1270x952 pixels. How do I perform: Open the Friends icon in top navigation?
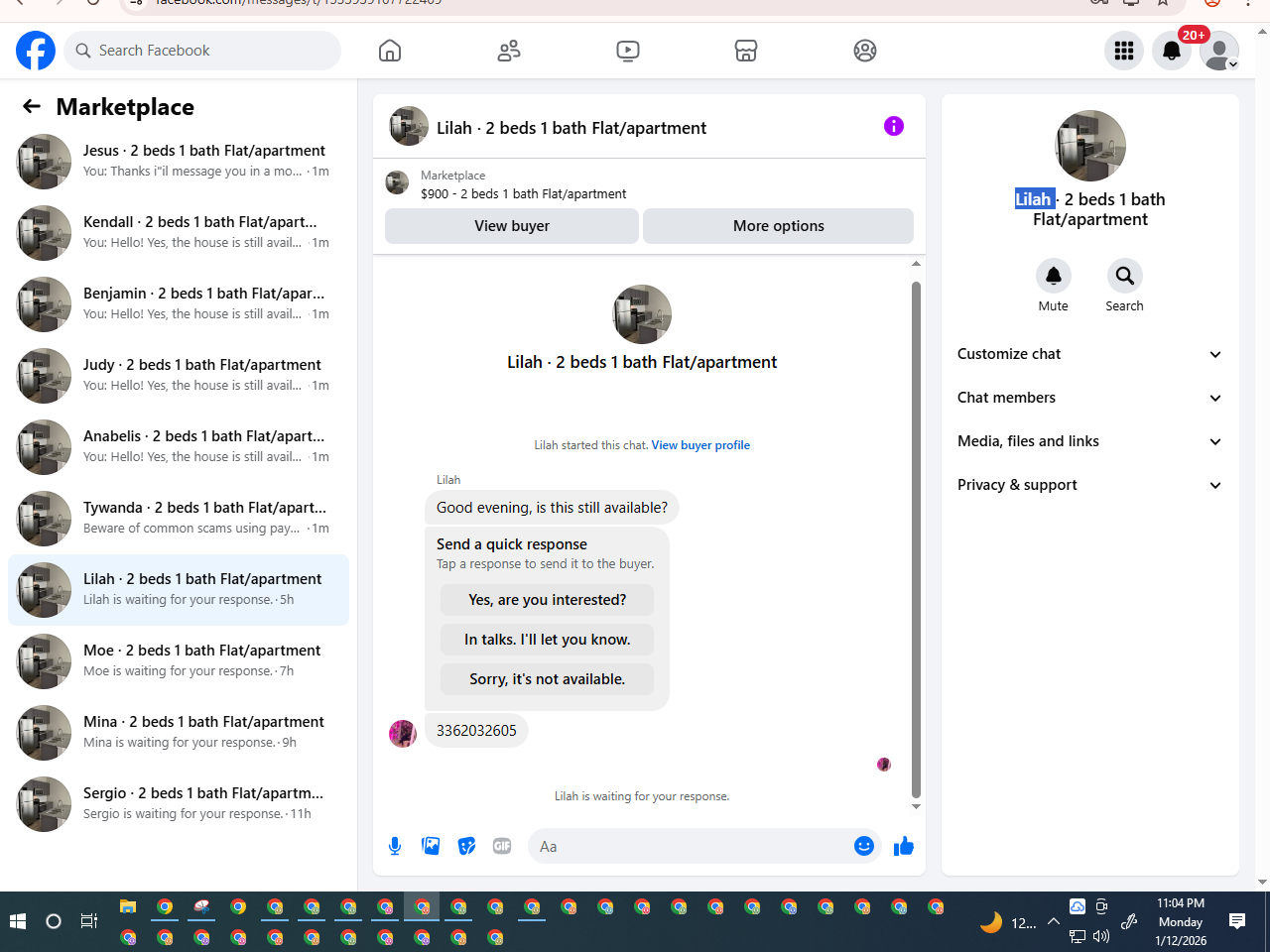tap(509, 51)
